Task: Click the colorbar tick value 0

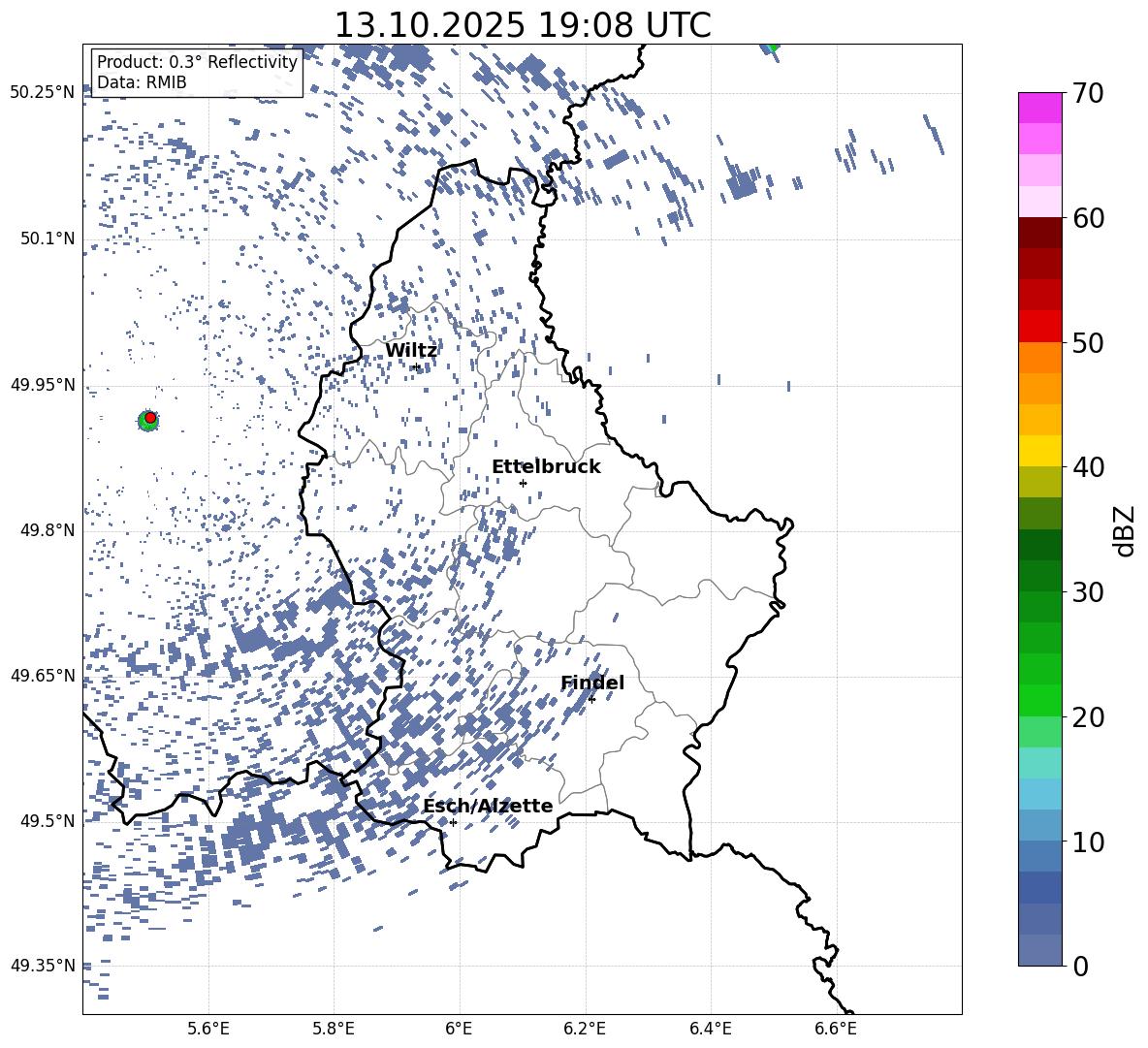Action: (1081, 966)
